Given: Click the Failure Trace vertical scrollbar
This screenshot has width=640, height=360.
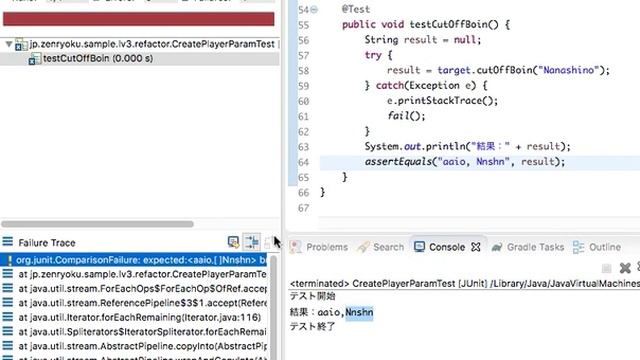Looking at the screenshot, I should (x=273, y=307).
